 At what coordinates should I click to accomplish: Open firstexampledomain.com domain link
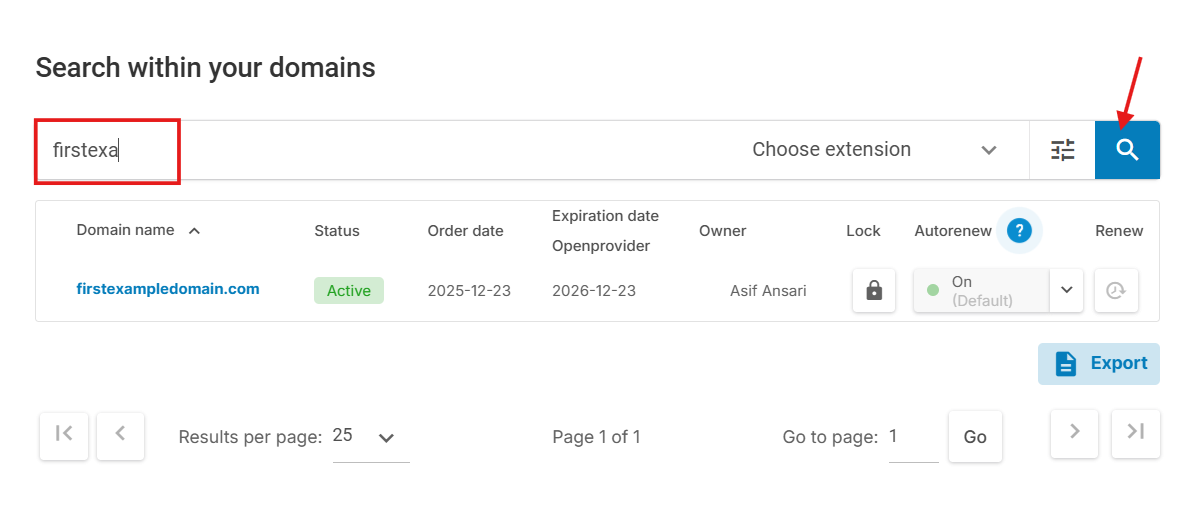168,289
